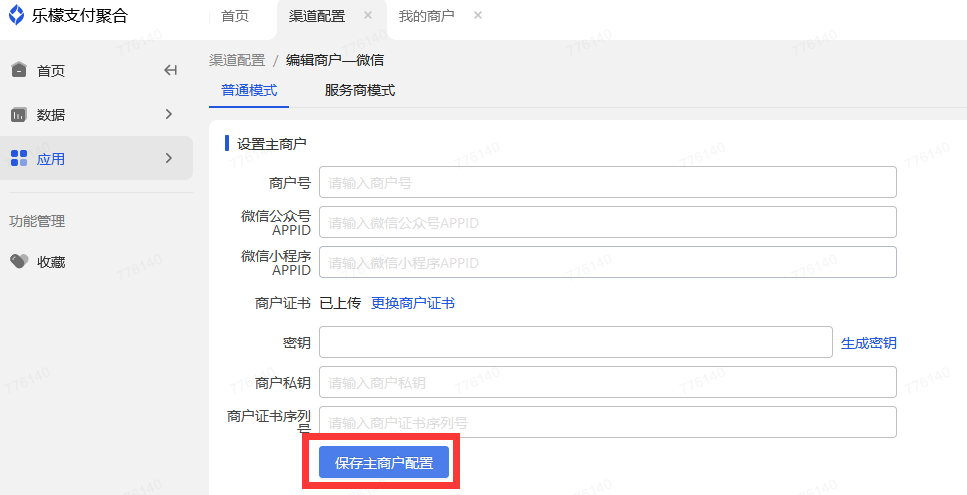Switch to the 渠道配置 top tab

tap(317, 16)
